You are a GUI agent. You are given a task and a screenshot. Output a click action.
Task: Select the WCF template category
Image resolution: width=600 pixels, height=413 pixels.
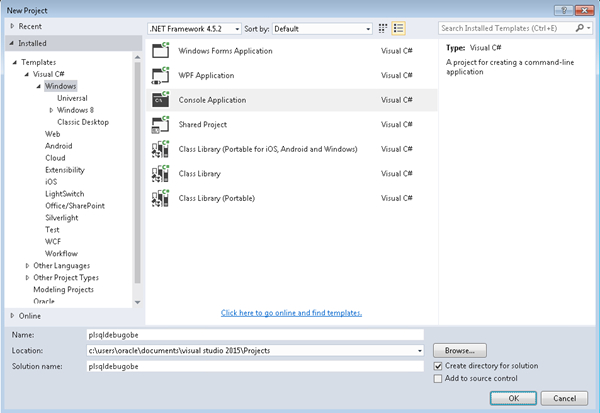(x=53, y=242)
